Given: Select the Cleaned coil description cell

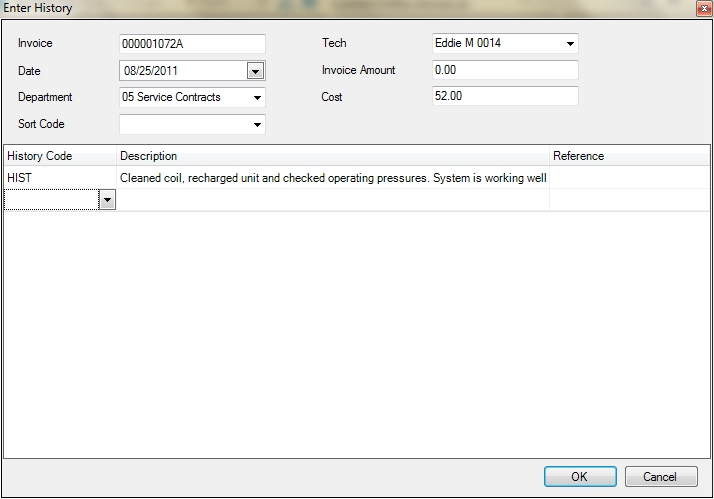Looking at the screenshot, I should click(333, 178).
